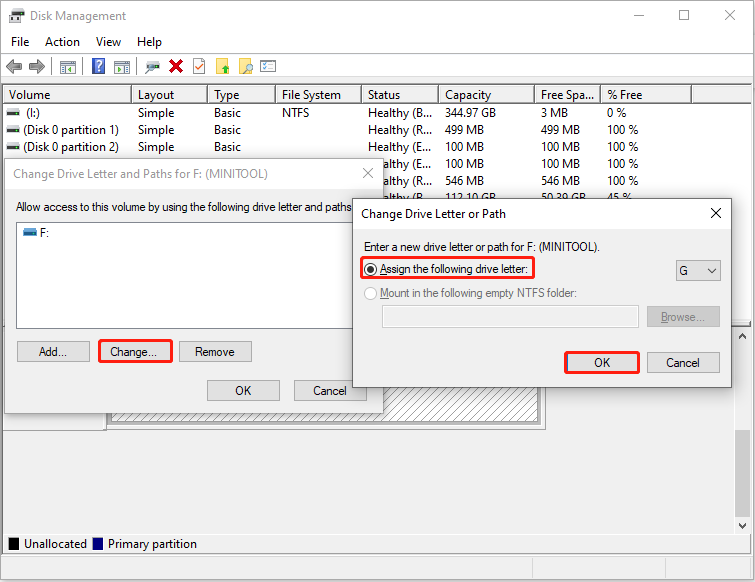The width and height of the screenshot is (755, 582).
Task: Click the red X delete icon
Action: pos(176,66)
